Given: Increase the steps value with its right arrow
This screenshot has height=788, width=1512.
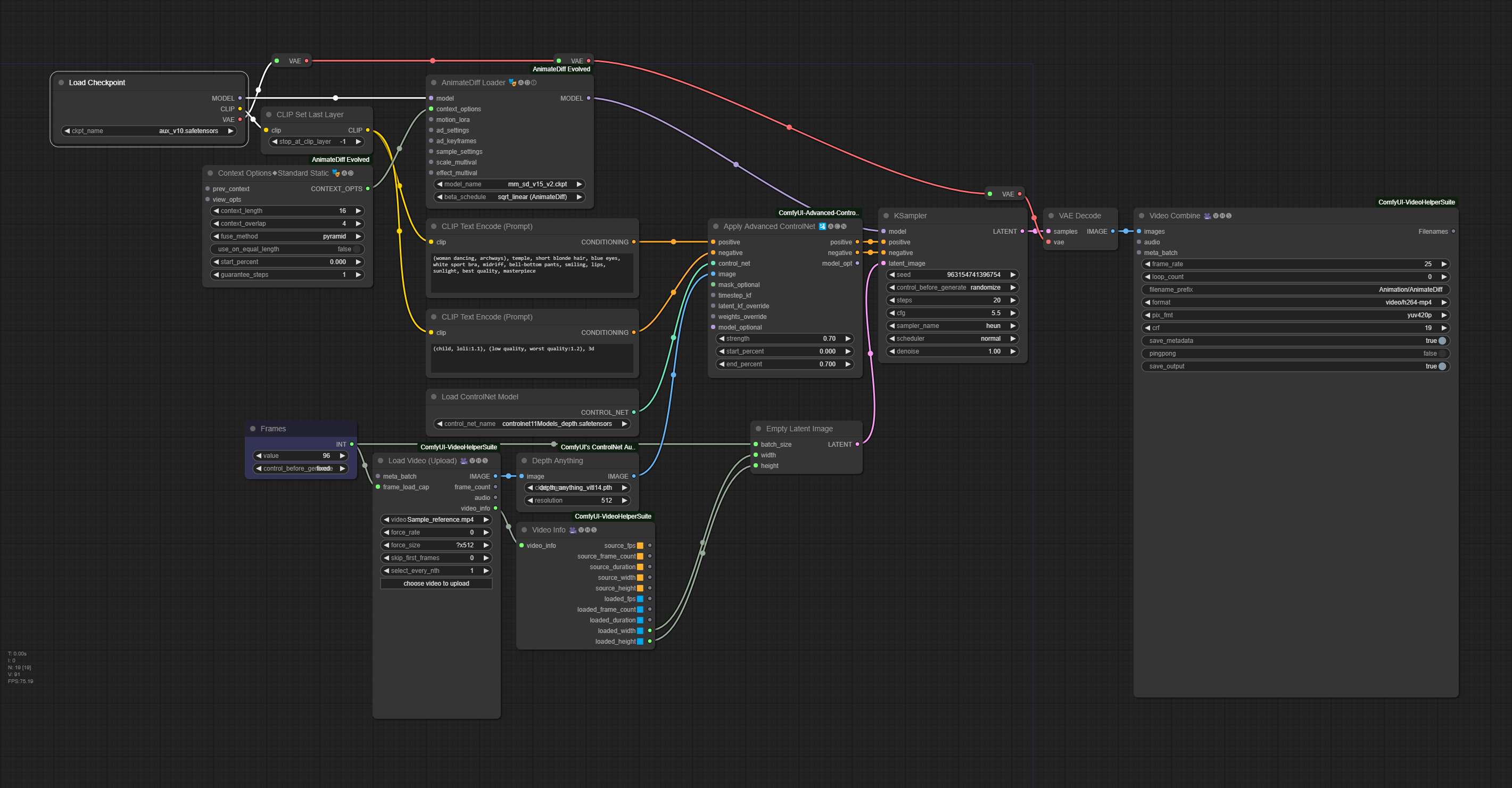Looking at the screenshot, I should pyautogui.click(x=1012, y=300).
